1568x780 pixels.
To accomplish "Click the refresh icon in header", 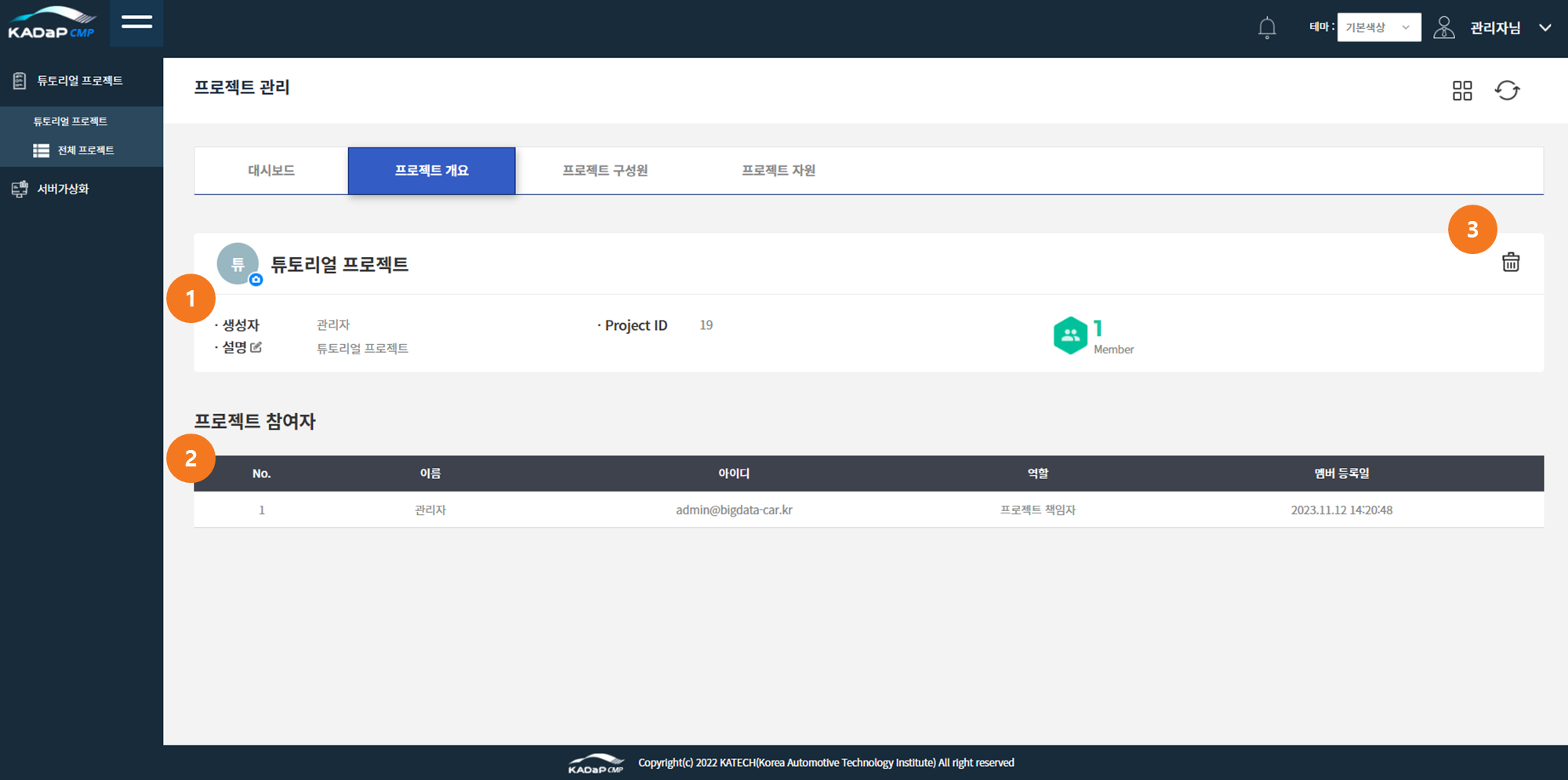I will click(1506, 91).
